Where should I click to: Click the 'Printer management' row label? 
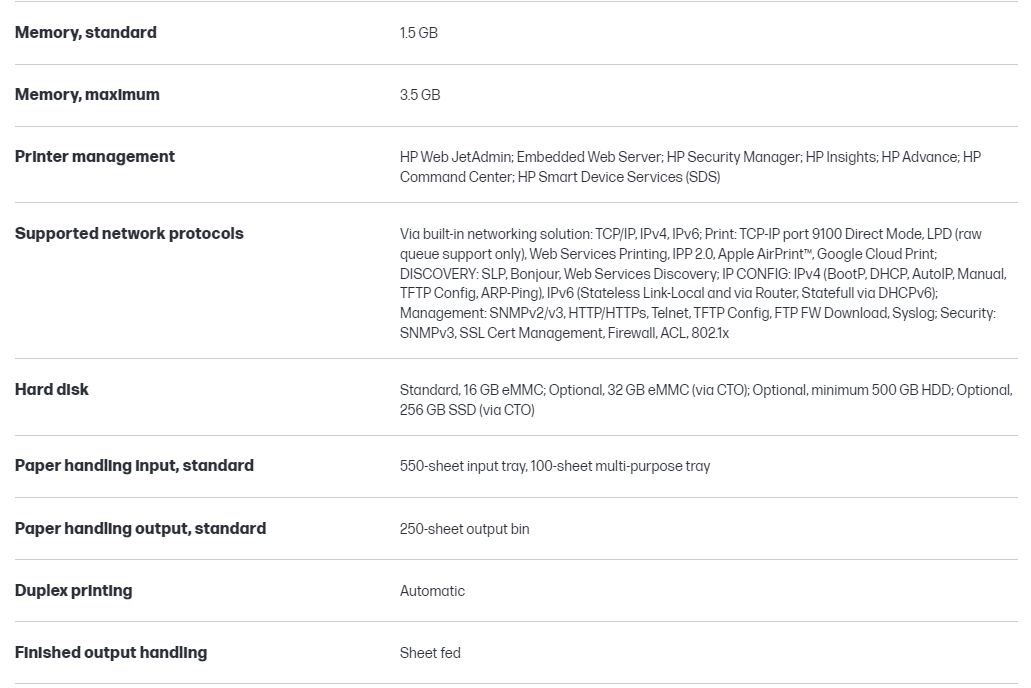(x=95, y=157)
